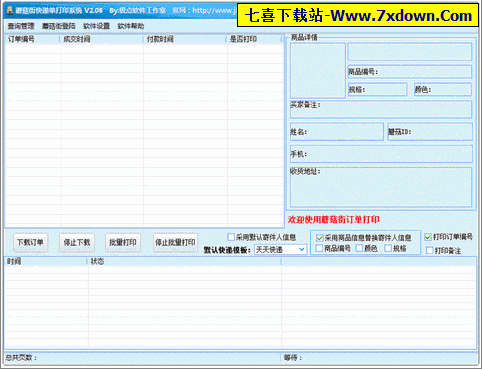The height and width of the screenshot is (369, 482).
Task: Toggle the 打印订单编号 checkbox
Action: pos(428,237)
